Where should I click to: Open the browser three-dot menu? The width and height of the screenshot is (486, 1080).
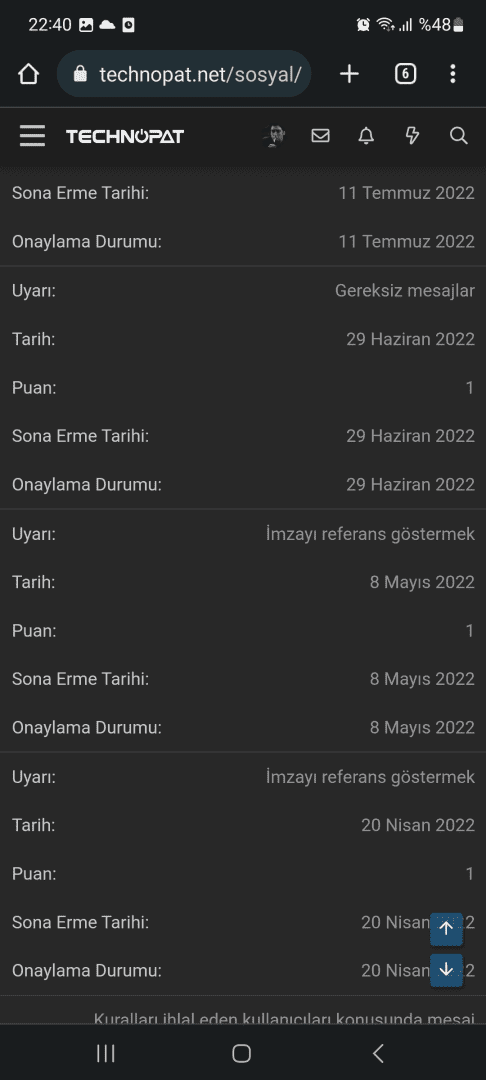(x=452, y=74)
